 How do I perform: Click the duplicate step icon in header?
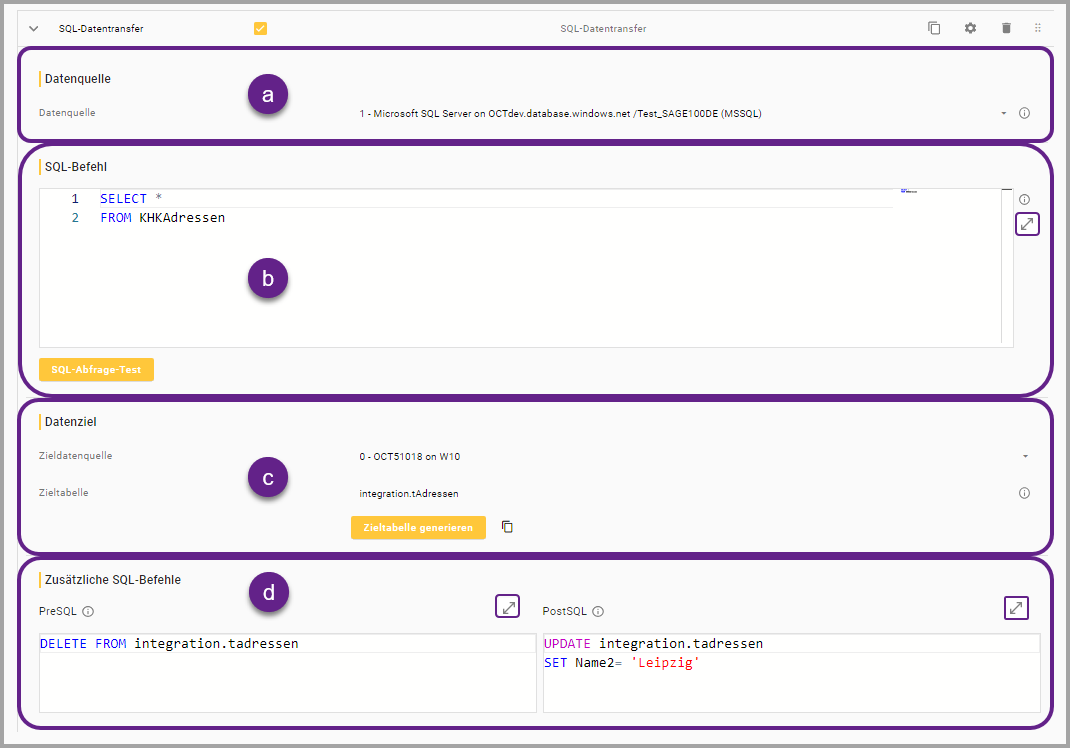point(934,29)
